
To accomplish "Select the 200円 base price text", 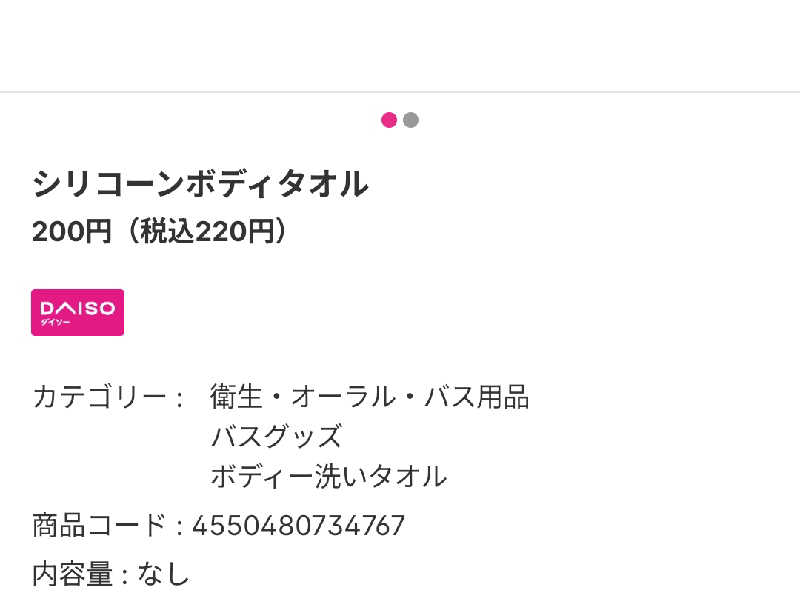I will [x=71, y=232].
